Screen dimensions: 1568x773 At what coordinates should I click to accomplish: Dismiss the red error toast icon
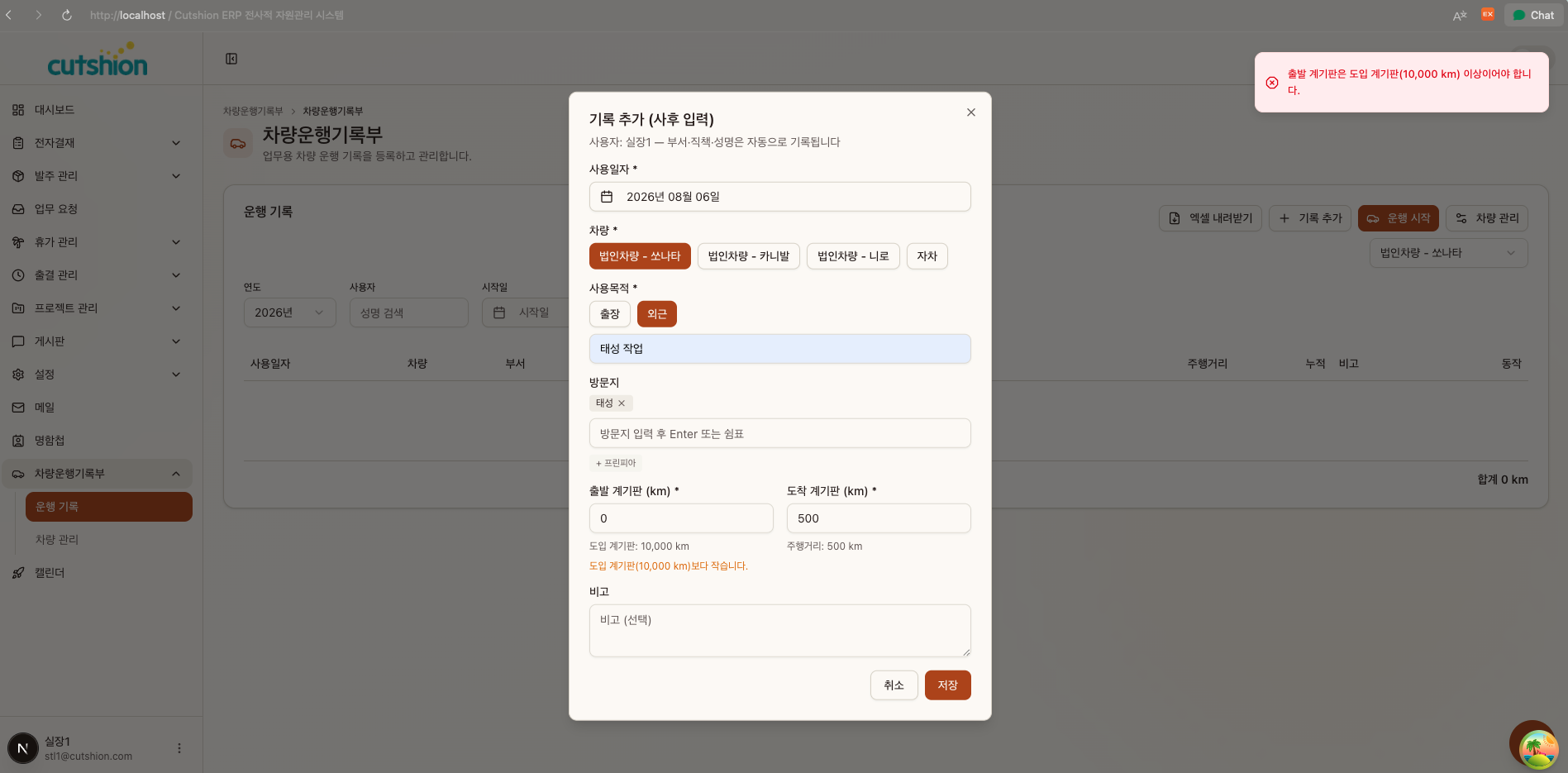point(1272,83)
